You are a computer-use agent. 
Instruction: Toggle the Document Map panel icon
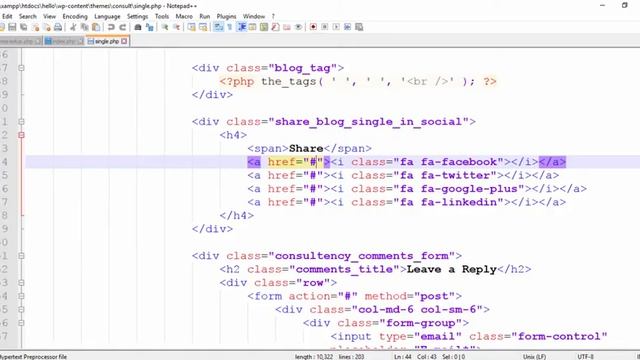[264, 27]
